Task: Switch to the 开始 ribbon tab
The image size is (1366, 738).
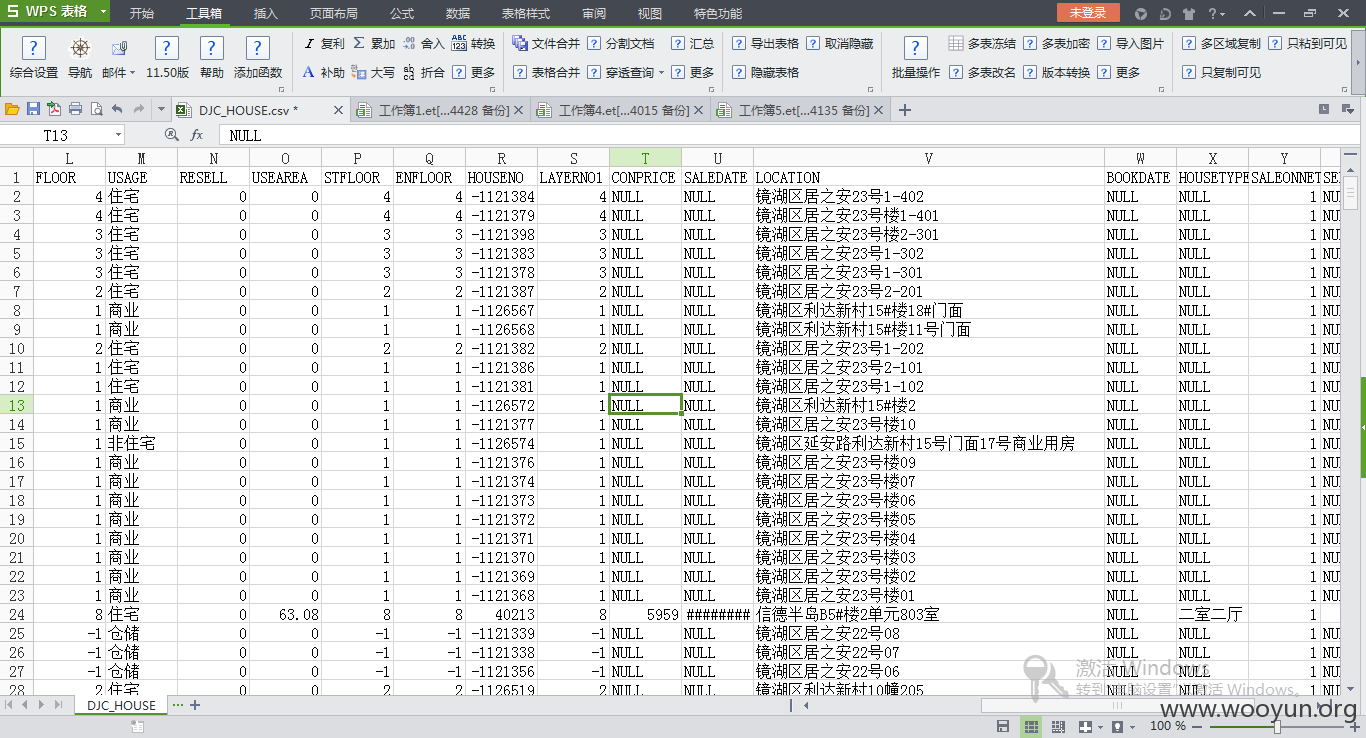Action: [142, 14]
